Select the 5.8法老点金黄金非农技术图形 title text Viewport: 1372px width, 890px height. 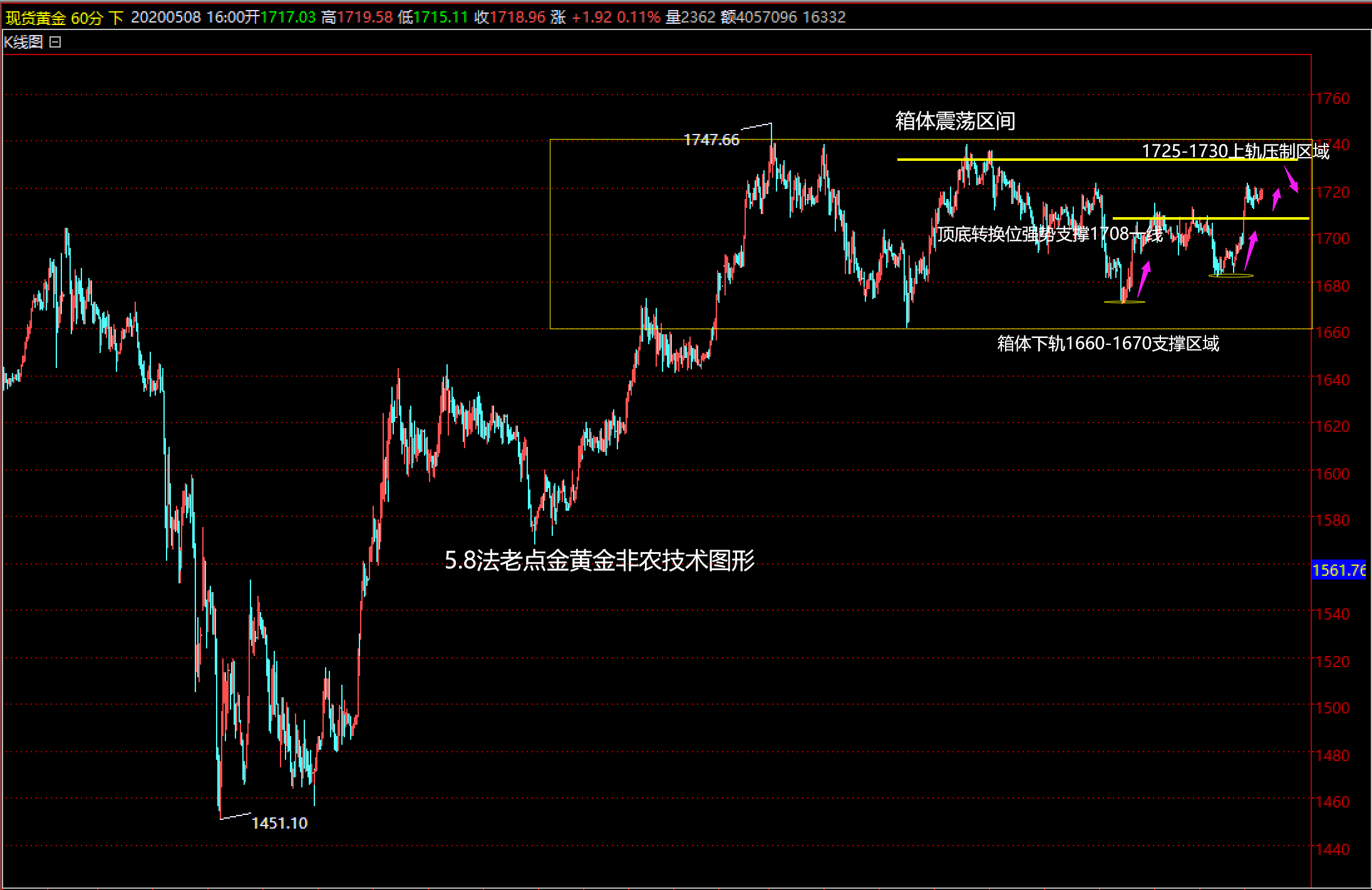point(599,561)
